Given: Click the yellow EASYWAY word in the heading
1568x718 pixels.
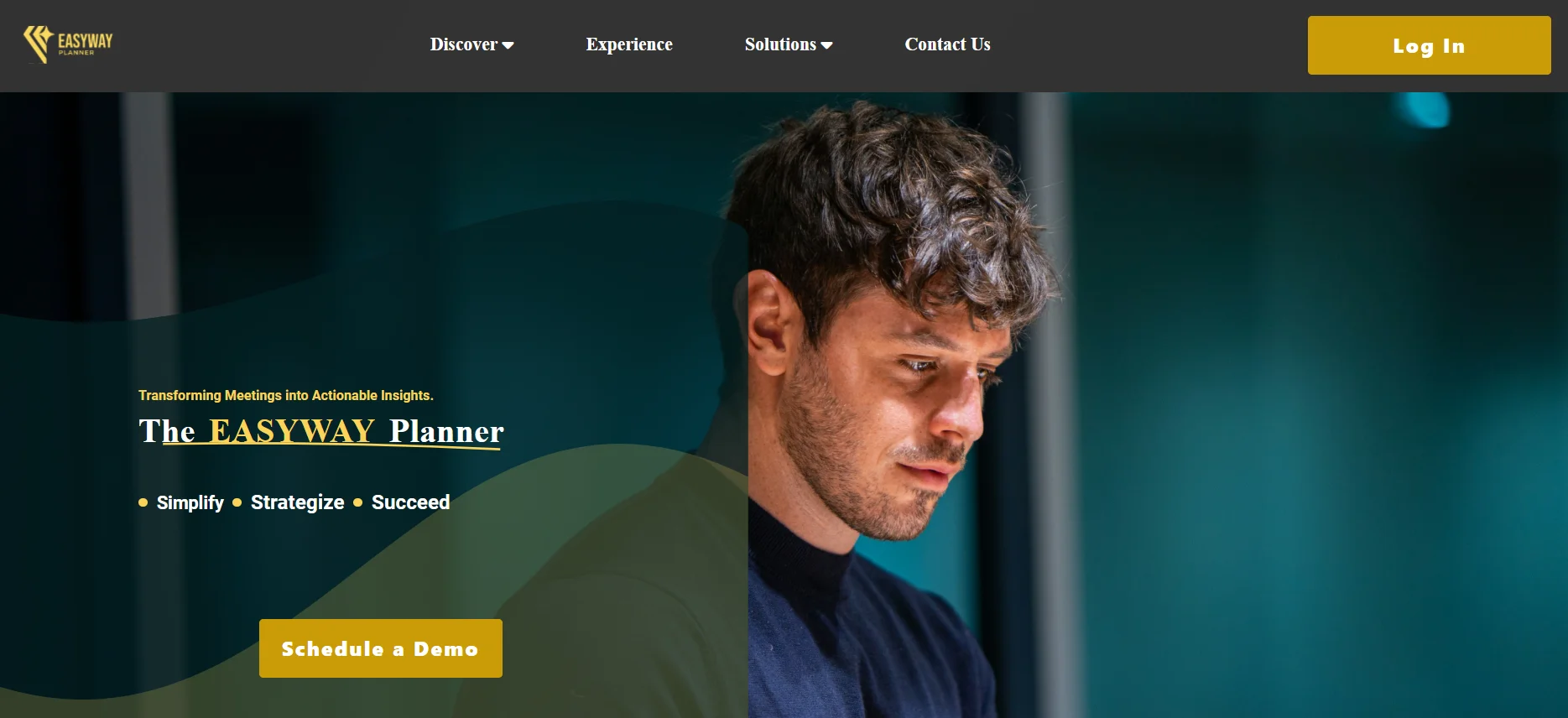Looking at the screenshot, I should coord(292,431).
